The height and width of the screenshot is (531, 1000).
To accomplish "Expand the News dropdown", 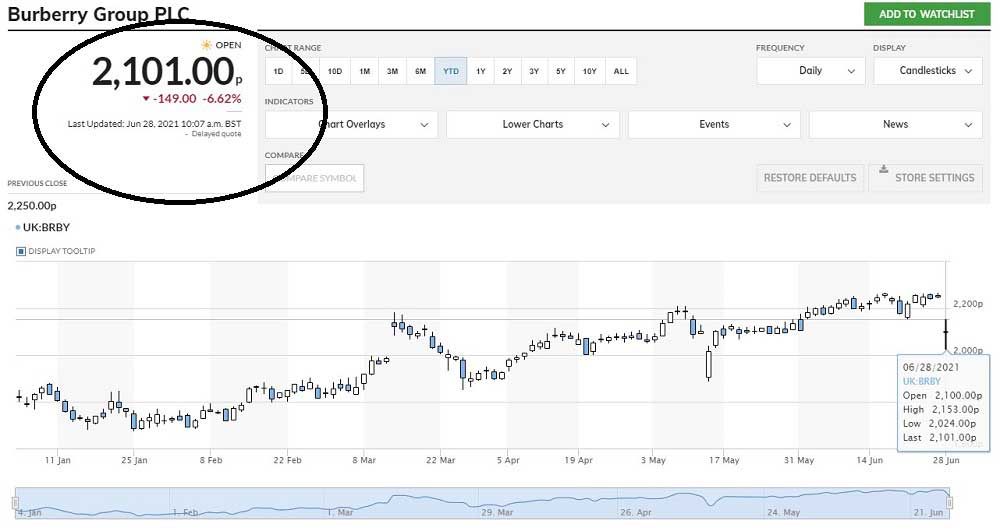I will (x=895, y=124).
